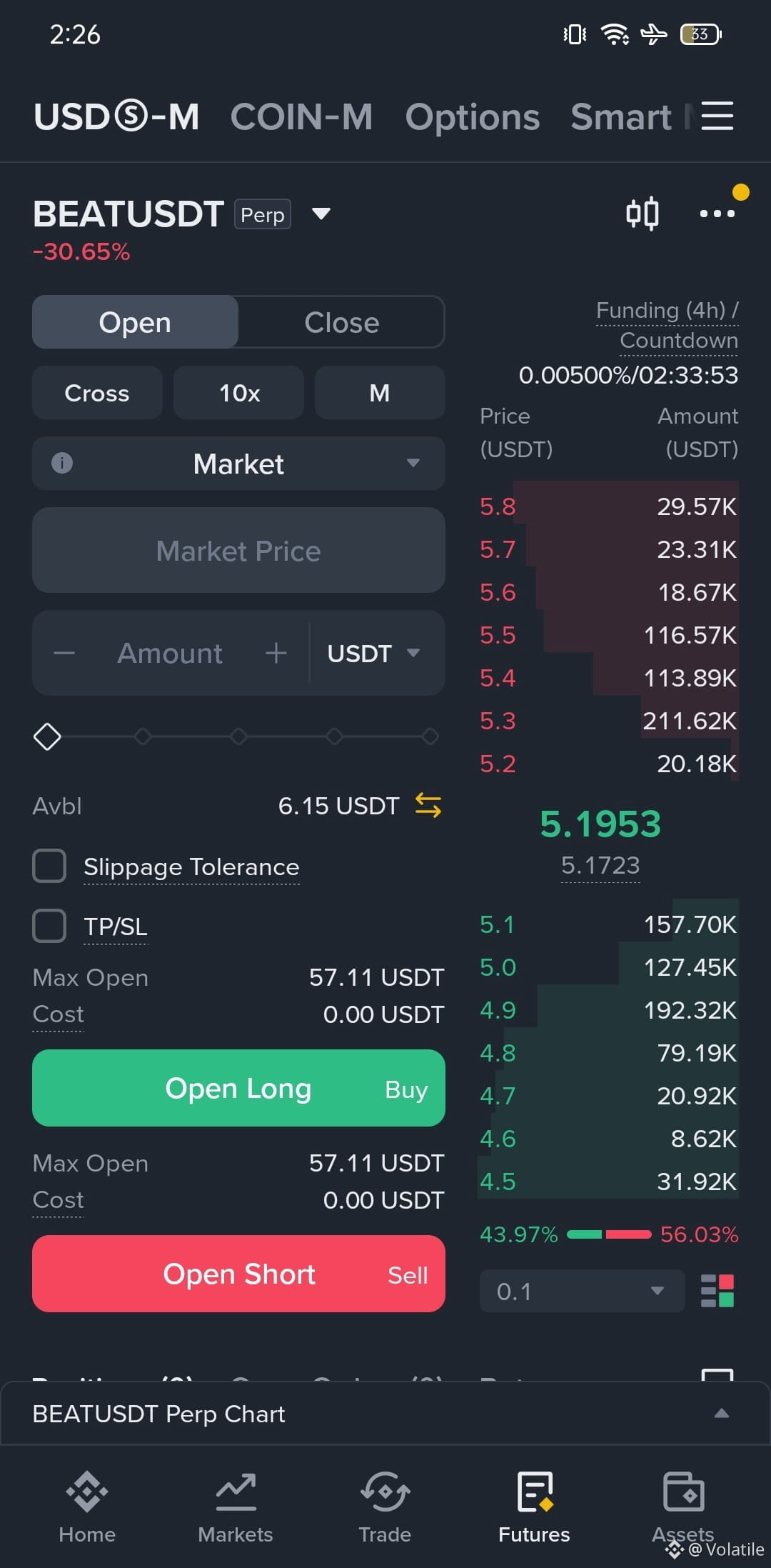This screenshot has height=1568, width=771.
Task: Tap the Open Long Buy button
Action: tap(238, 1088)
